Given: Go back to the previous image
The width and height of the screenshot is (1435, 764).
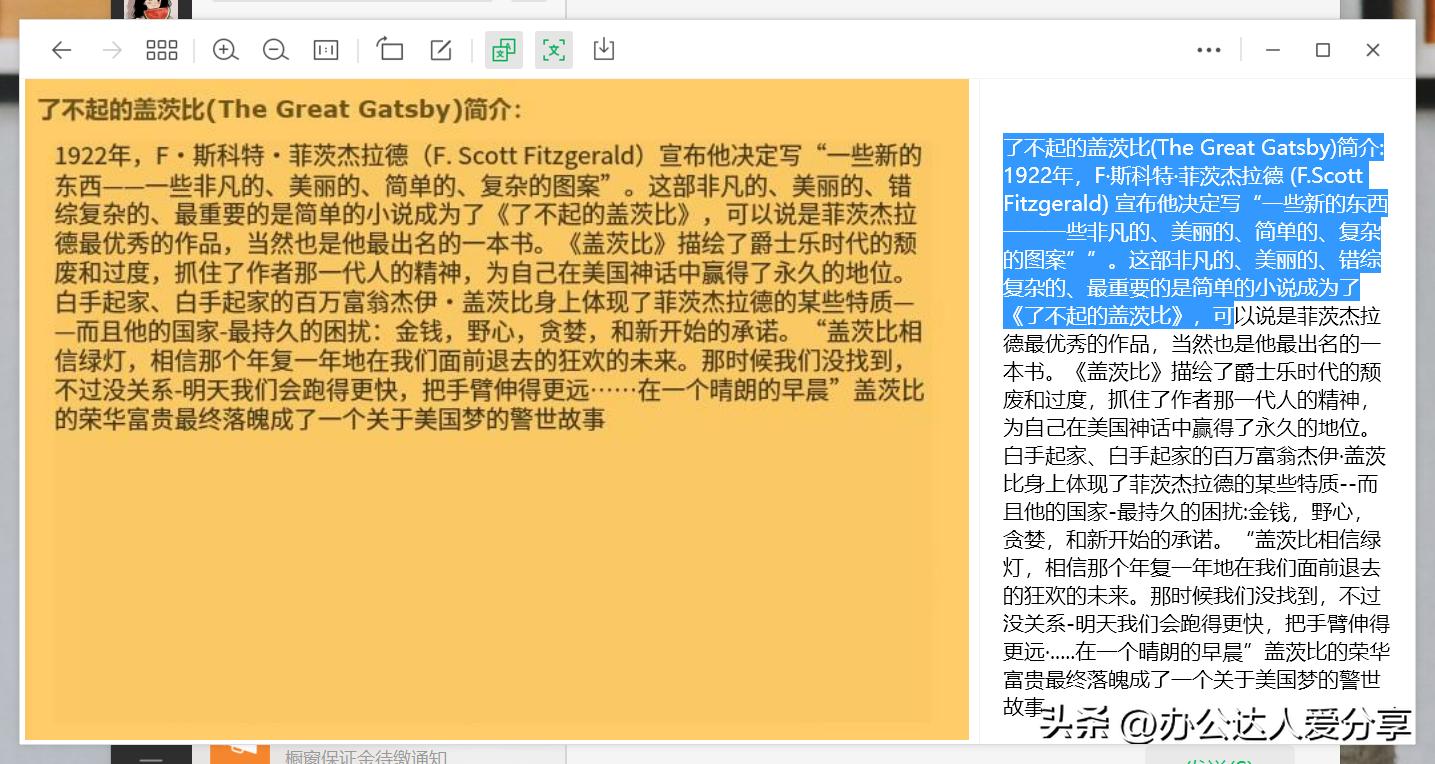Looking at the screenshot, I should point(61,49).
